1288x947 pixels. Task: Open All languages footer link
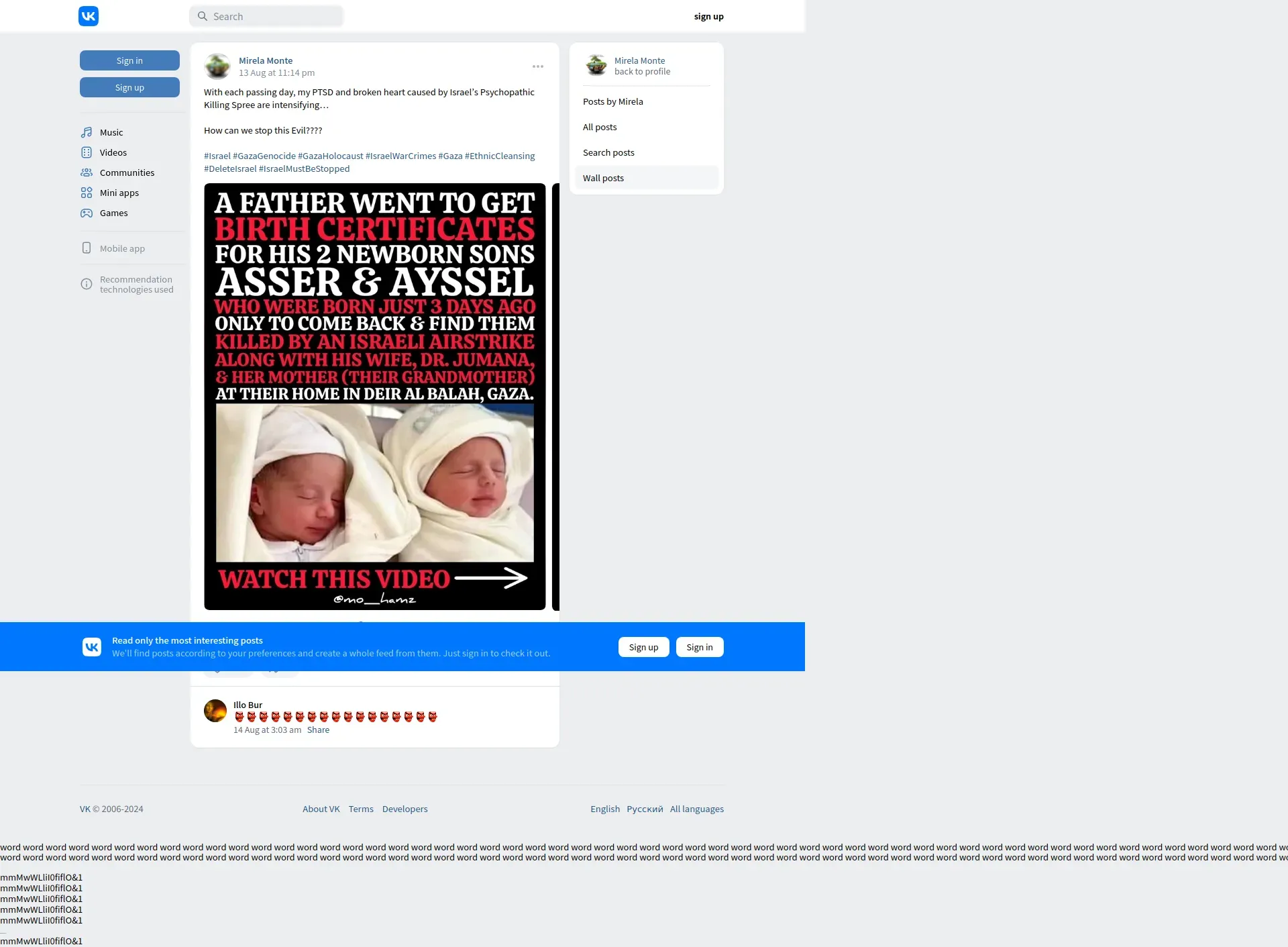tap(696, 809)
